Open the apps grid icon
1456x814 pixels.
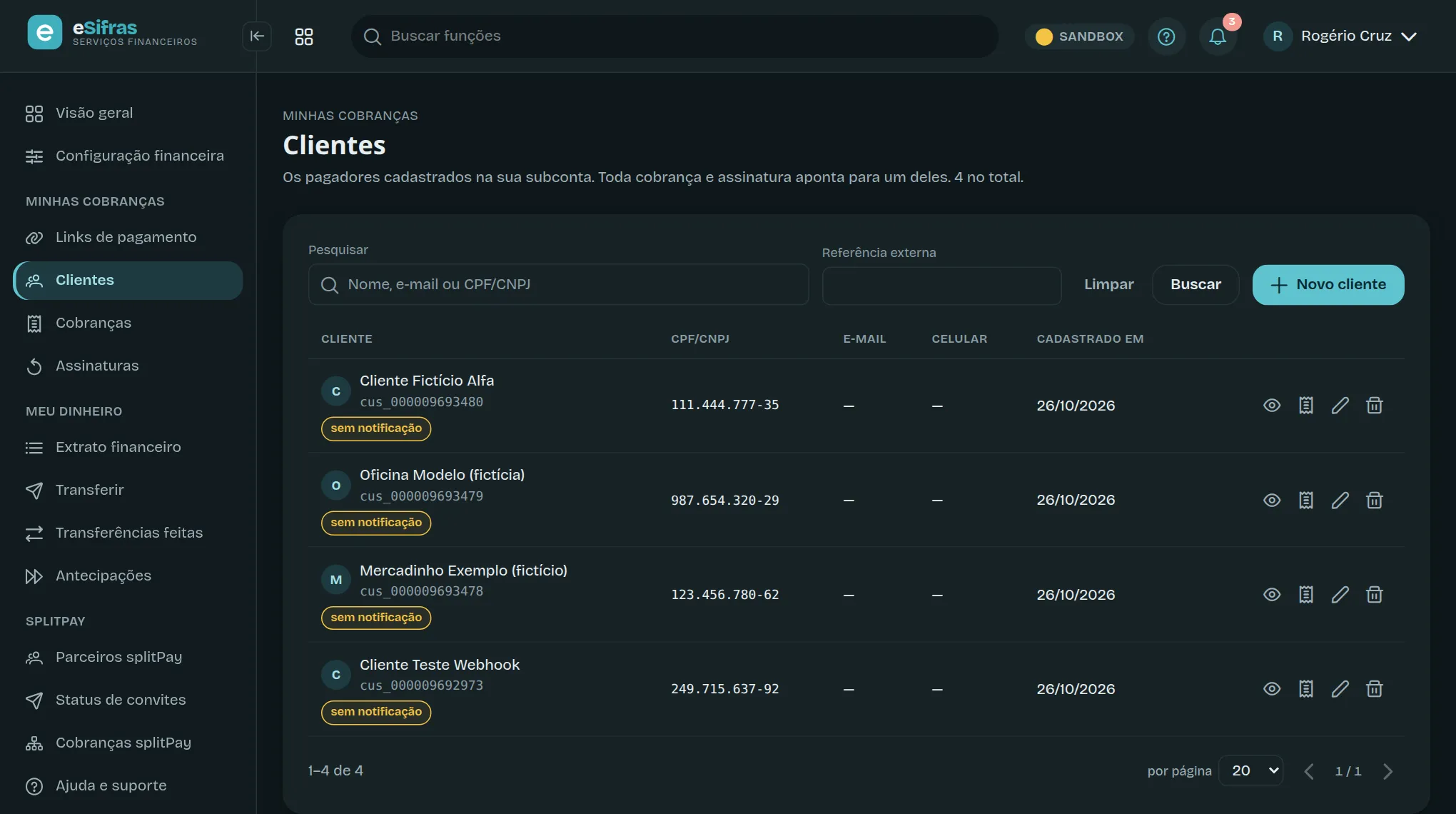pyautogui.click(x=304, y=36)
